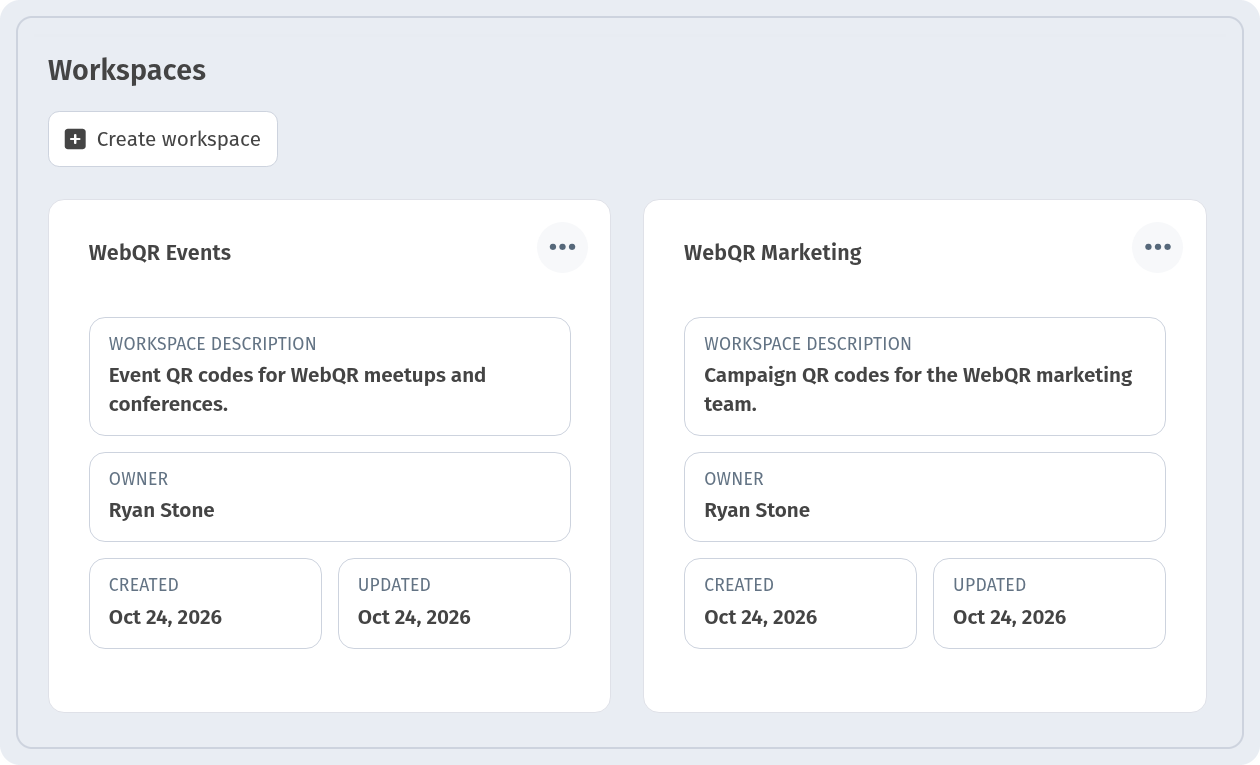Click owner Ryan Stone in WebQR Marketing card

click(757, 510)
